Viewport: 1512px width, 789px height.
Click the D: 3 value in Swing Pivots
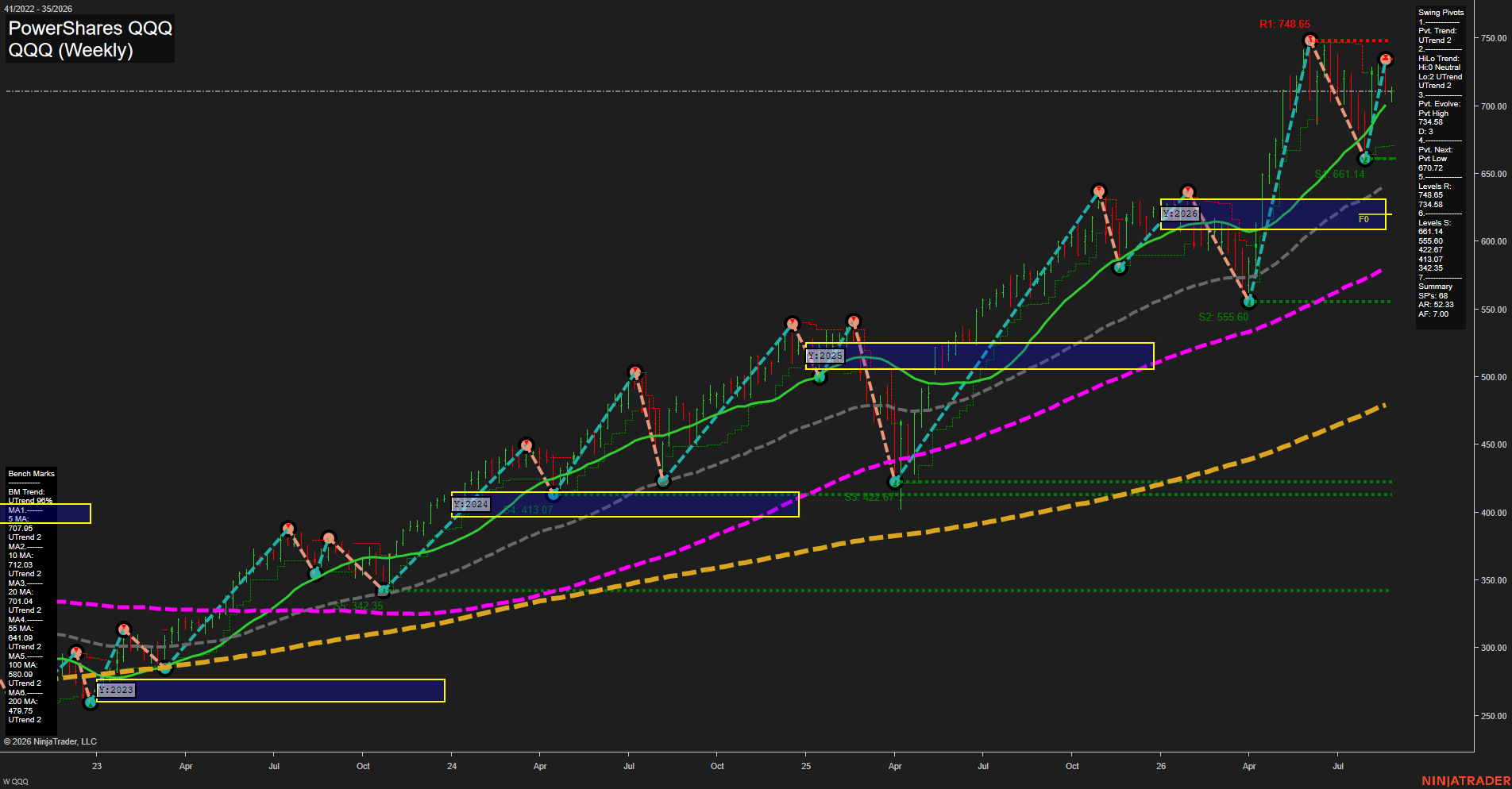[1426, 132]
